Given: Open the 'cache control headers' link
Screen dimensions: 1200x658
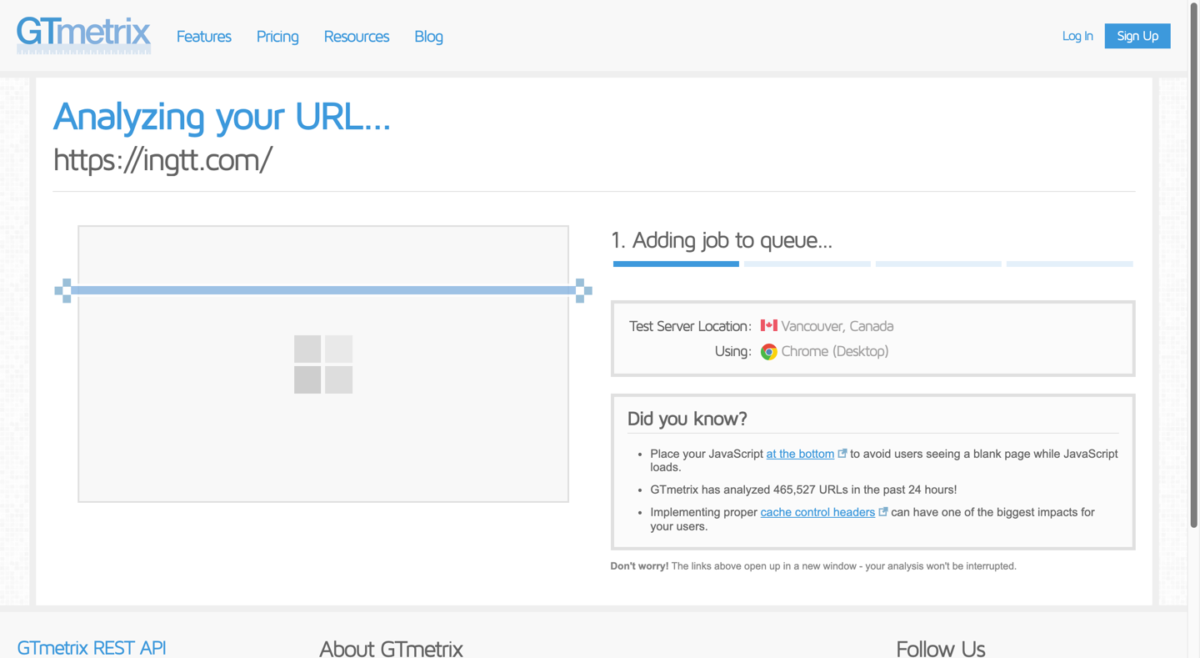Looking at the screenshot, I should click(x=817, y=513).
